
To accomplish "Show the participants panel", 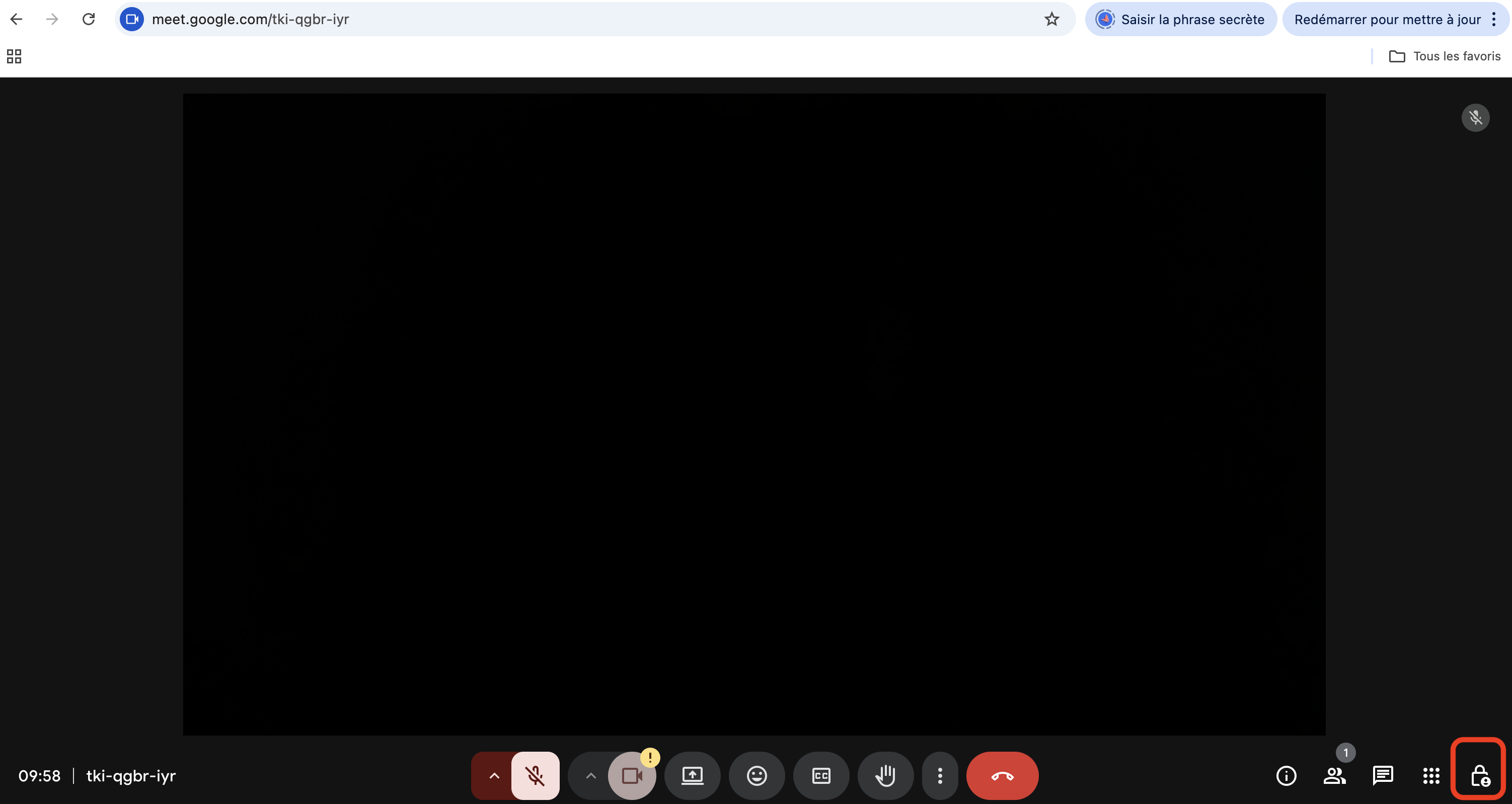I will pos(1334,775).
